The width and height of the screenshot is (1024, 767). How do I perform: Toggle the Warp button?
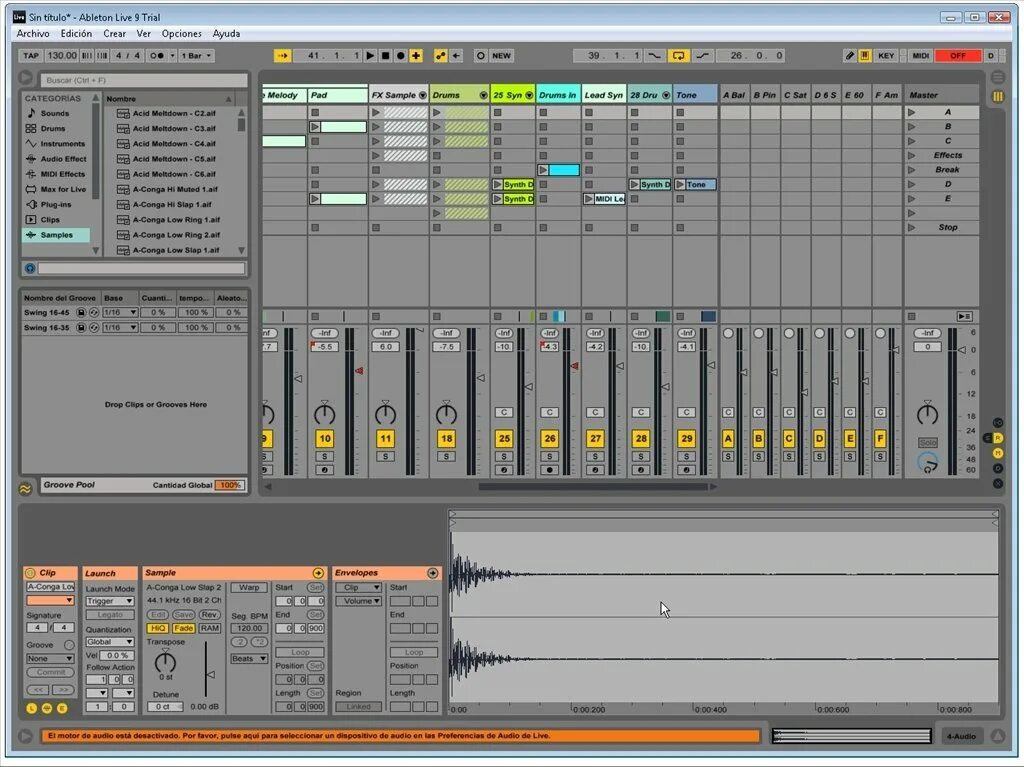(x=249, y=587)
